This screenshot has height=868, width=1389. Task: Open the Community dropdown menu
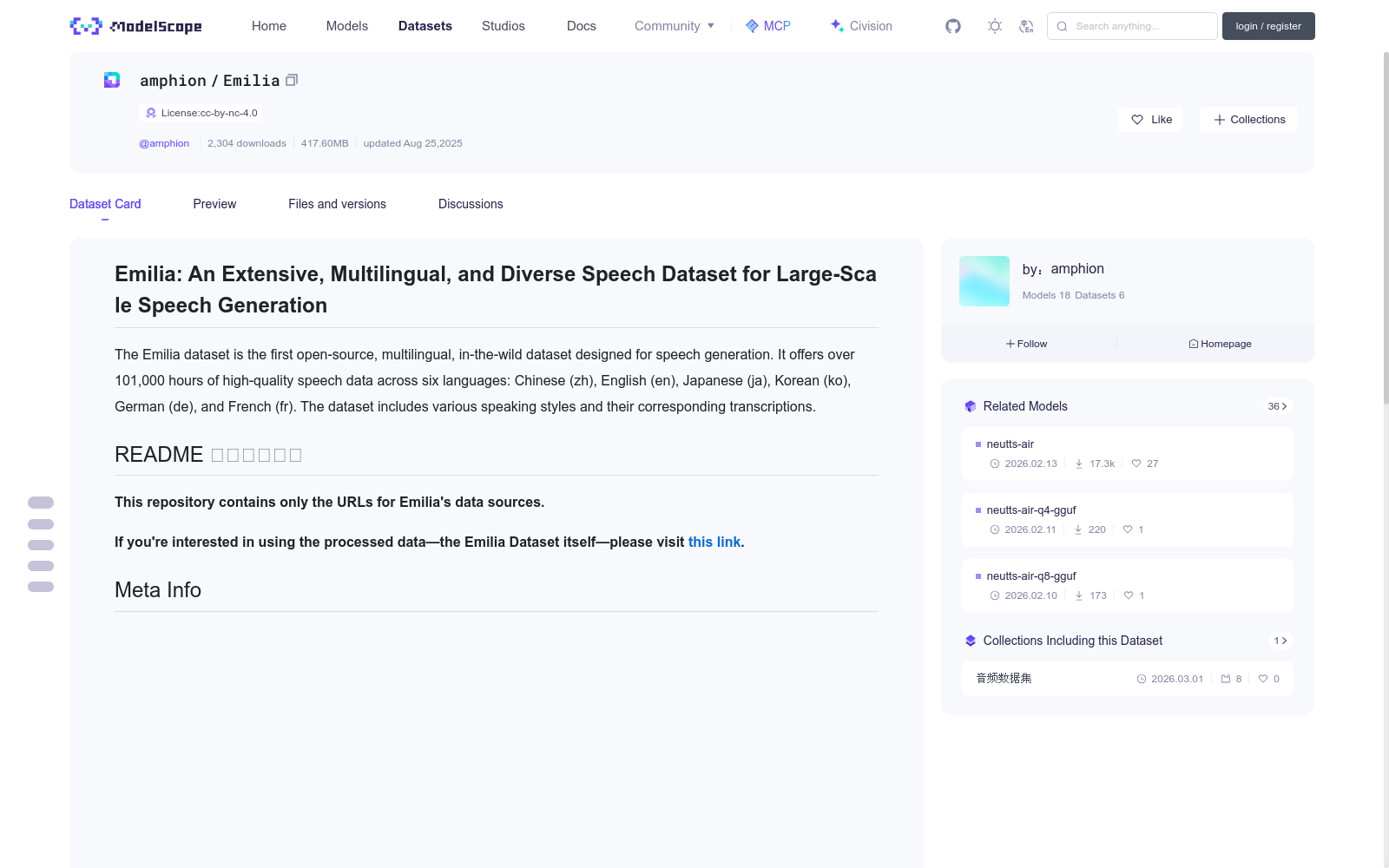(x=675, y=26)
